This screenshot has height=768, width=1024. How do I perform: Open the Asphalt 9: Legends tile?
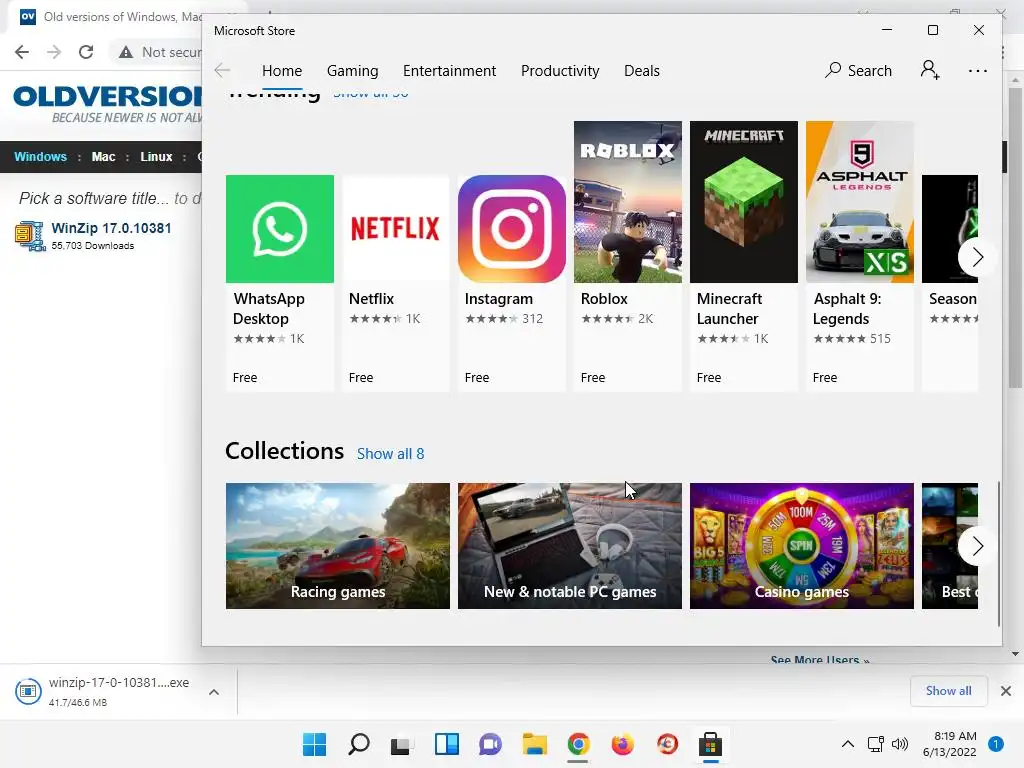click(859, 256)
